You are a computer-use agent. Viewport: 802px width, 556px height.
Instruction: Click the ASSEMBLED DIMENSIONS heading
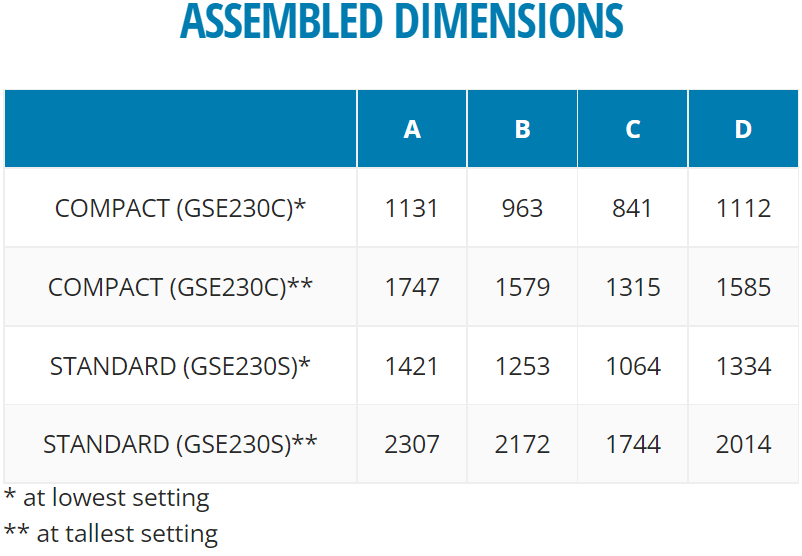(402, 21)
